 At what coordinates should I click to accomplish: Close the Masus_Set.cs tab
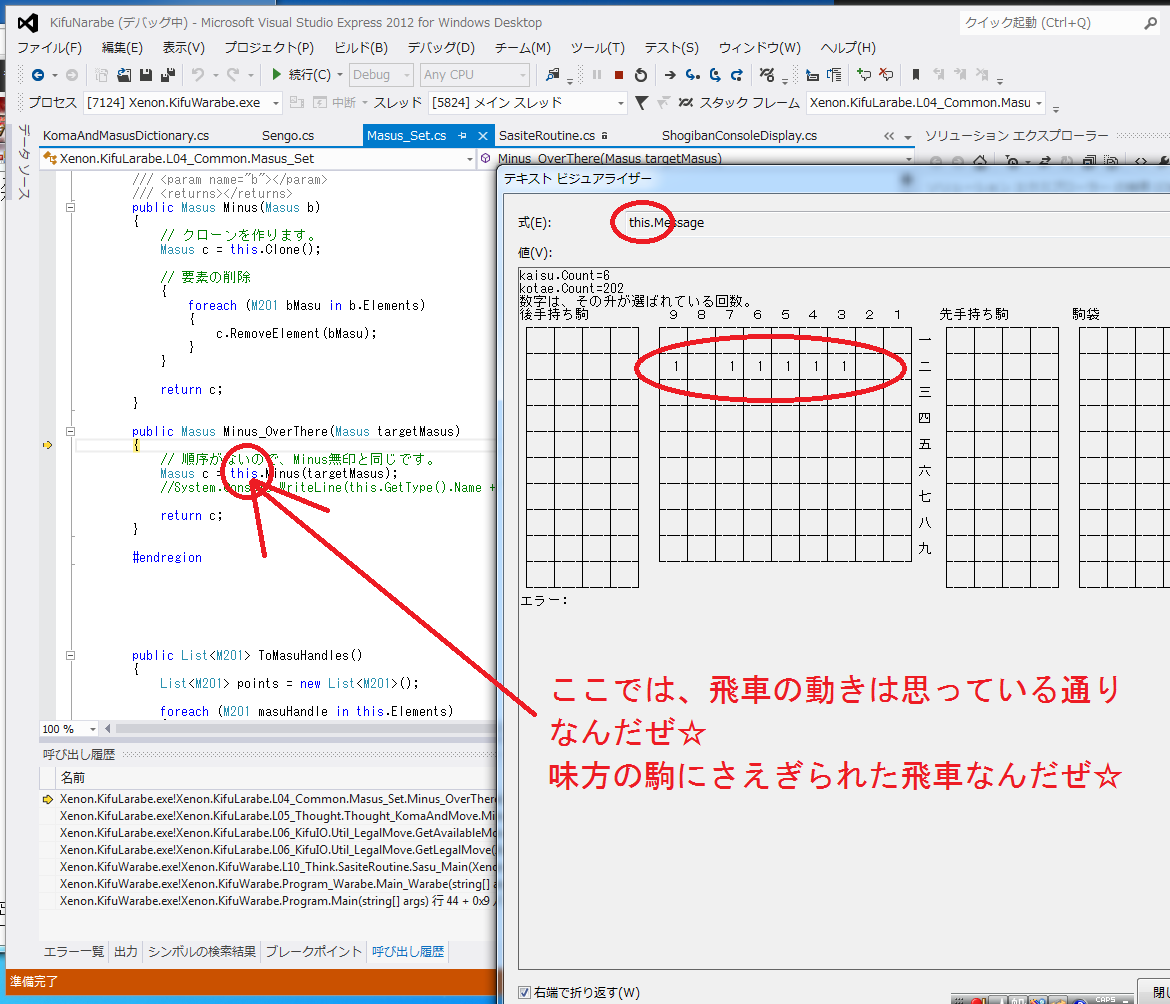483,136
